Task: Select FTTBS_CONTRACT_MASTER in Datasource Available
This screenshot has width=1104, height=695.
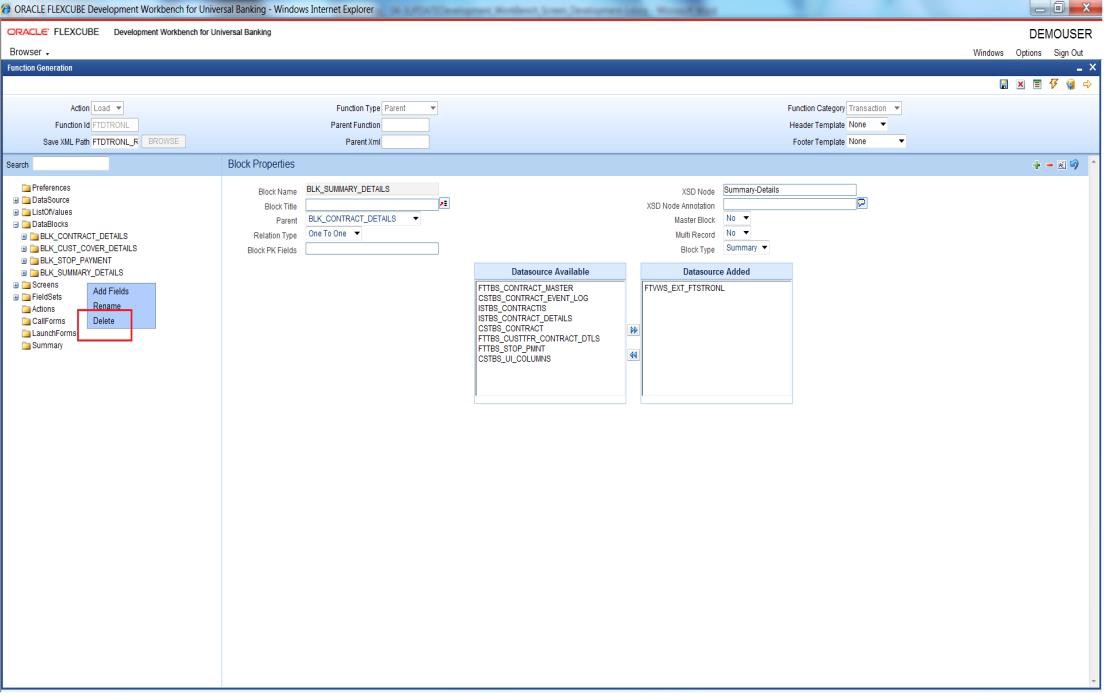Action: pos(525,288)
